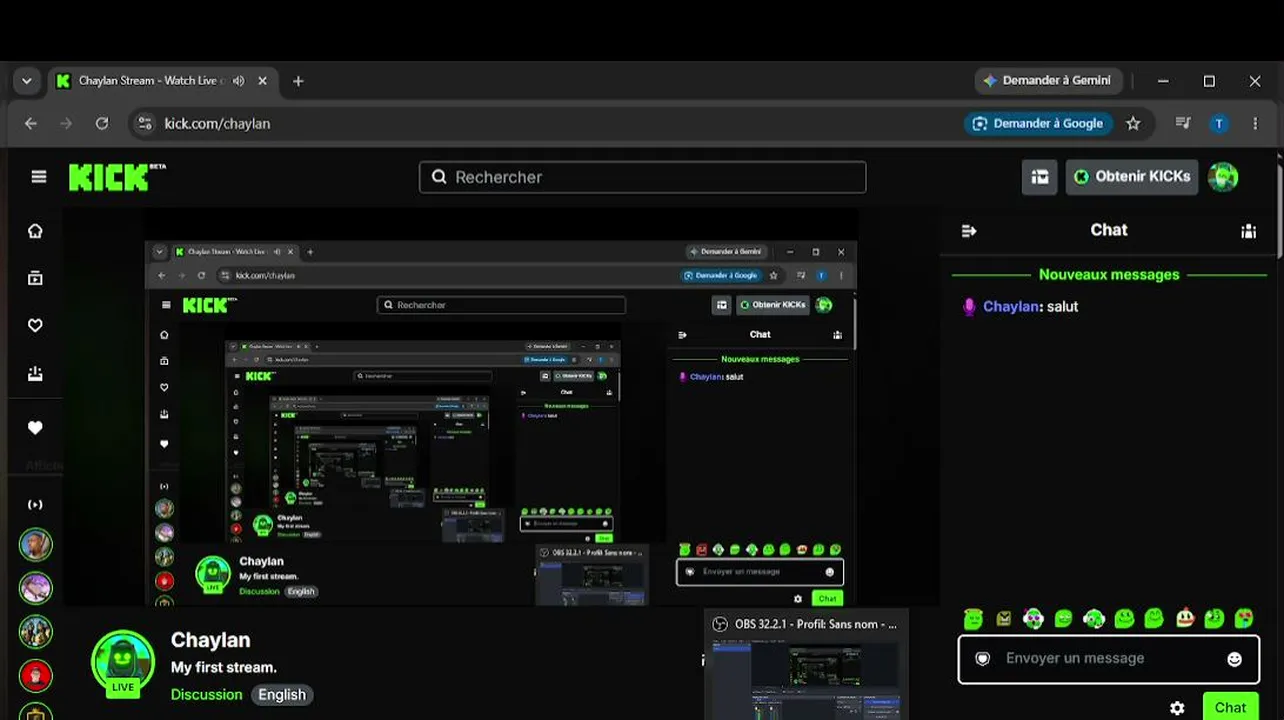Bookmark this page with the star icon
This screenshot has height=720, width=1284.
(x=1133, y=123)
